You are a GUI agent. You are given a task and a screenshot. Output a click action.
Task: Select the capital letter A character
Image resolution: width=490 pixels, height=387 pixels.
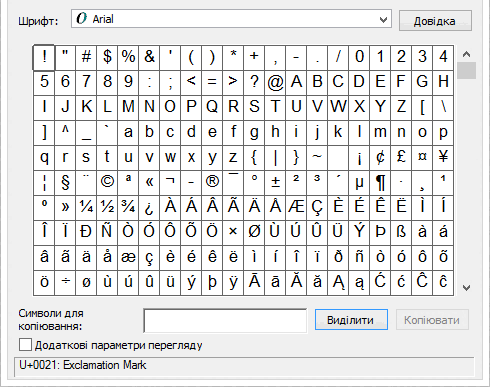[296, 82]
